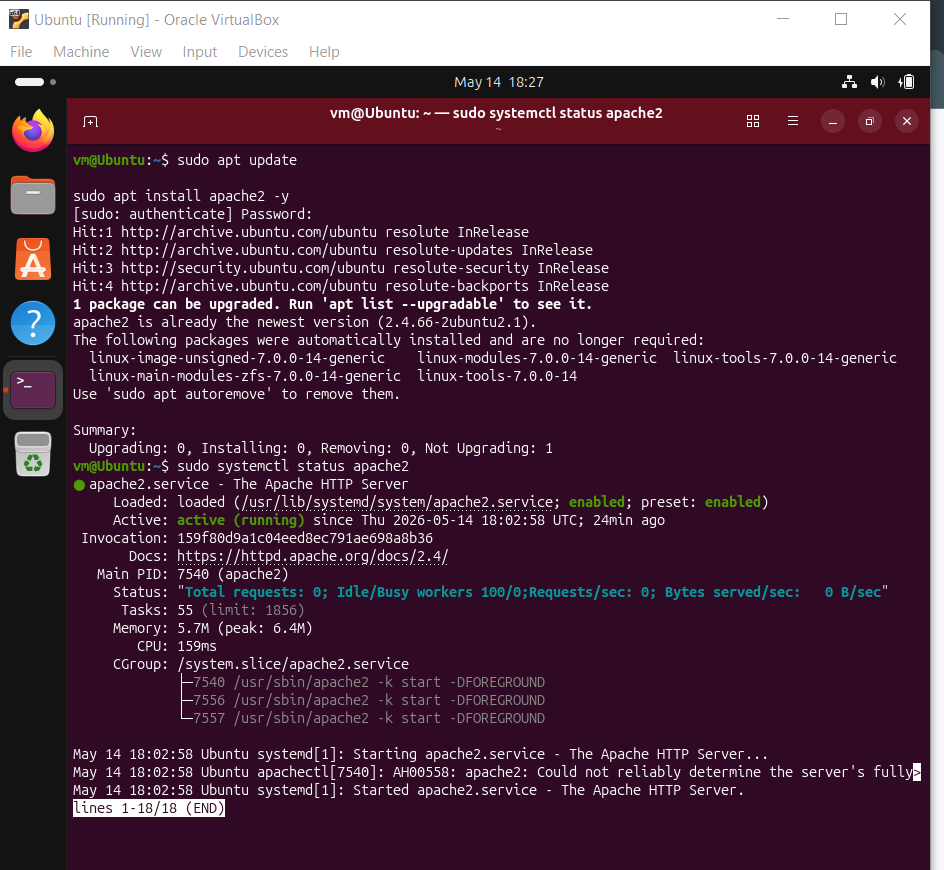Click the 'Starting apache2.service' log line
The height and width of the screenshot is (870, 944).
click(x=420, y=754)
